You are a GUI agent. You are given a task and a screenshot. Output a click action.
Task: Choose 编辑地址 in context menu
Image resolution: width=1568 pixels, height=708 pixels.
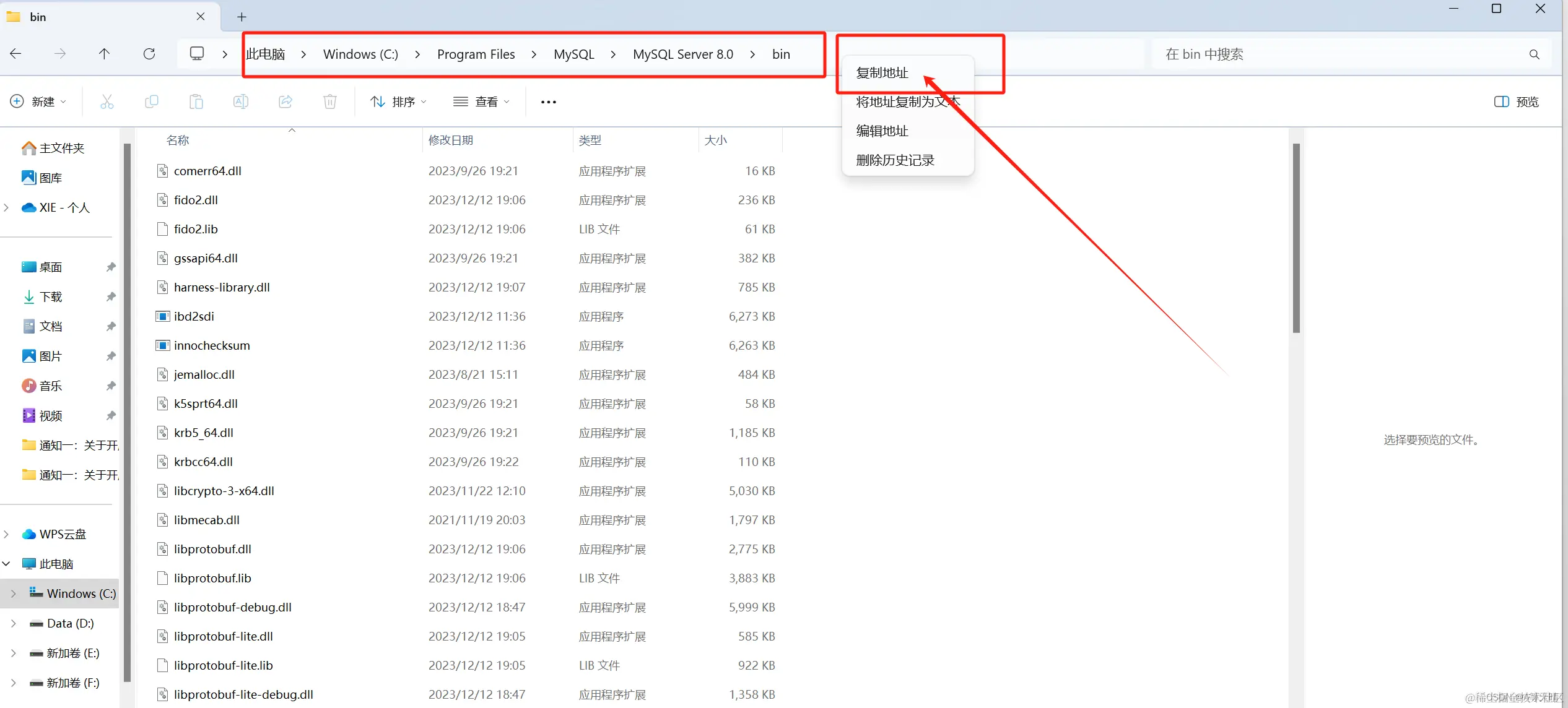pos(882,131)
